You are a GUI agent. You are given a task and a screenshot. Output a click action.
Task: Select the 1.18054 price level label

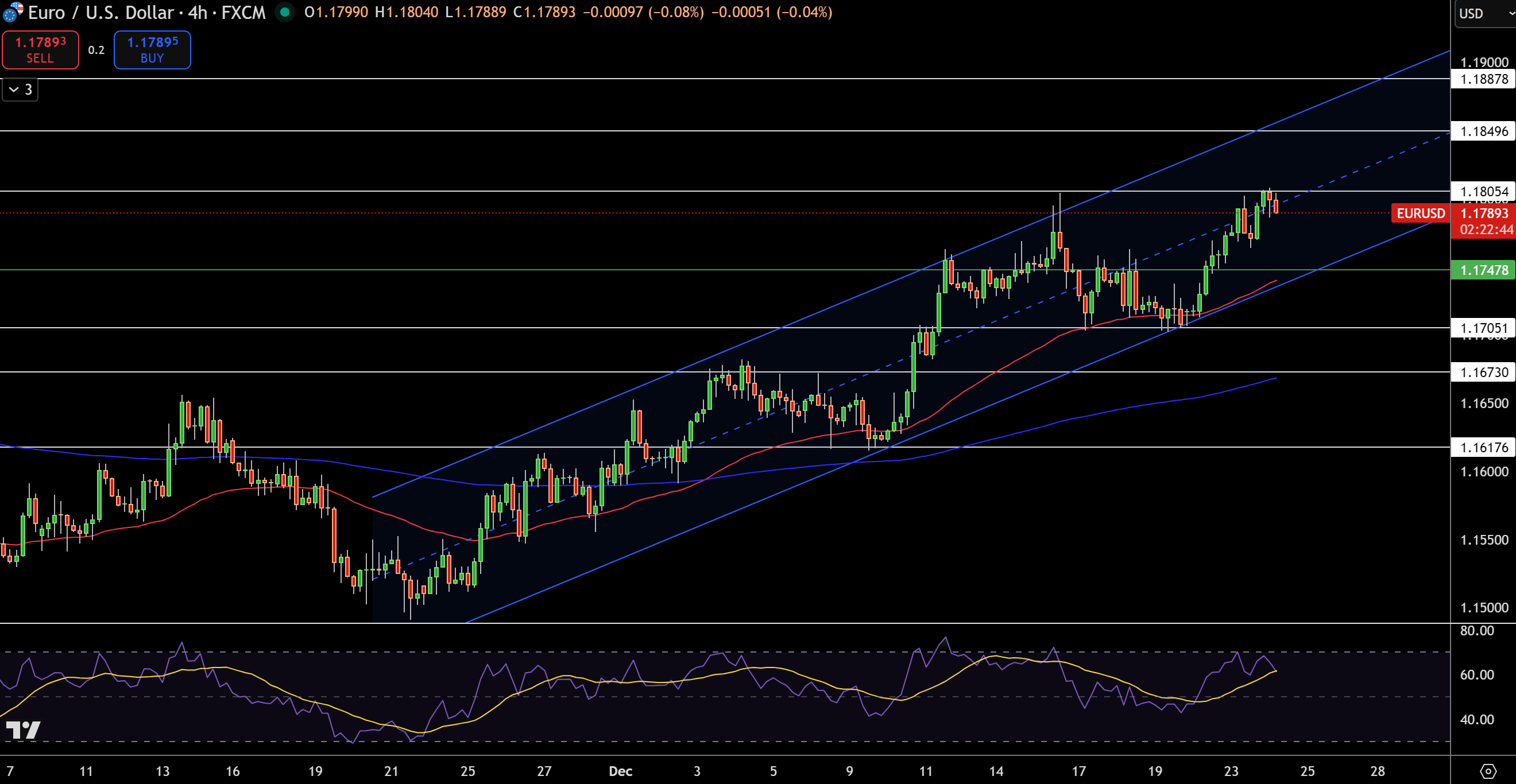pos(1484,191)
